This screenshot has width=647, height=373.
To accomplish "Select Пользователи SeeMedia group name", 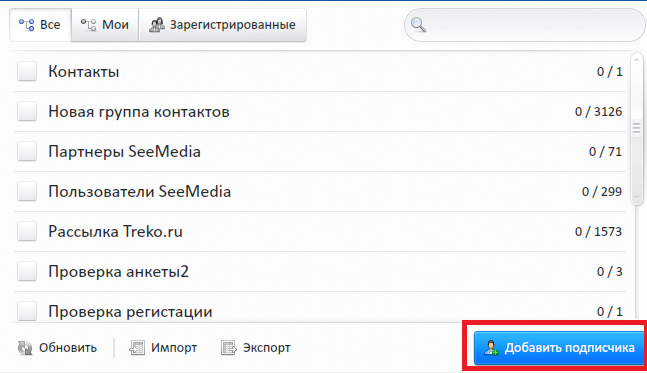I will pos(139,192).
